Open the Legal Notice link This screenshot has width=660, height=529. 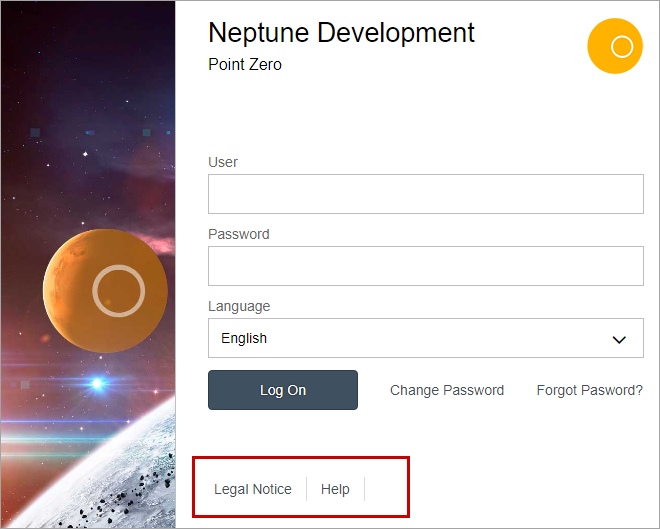(253, 489)
